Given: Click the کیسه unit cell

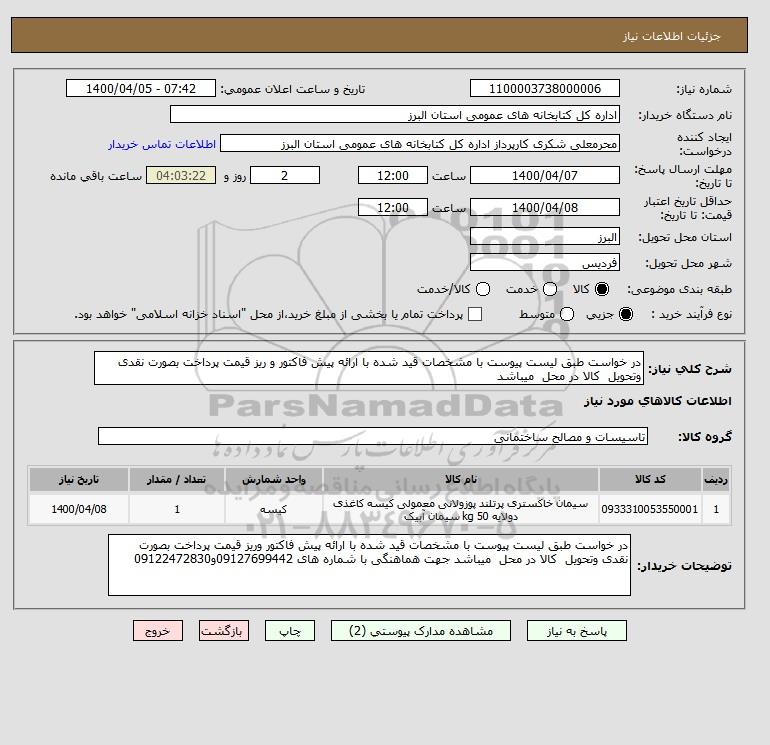Looking at the screenshot, I should [274, 509].
